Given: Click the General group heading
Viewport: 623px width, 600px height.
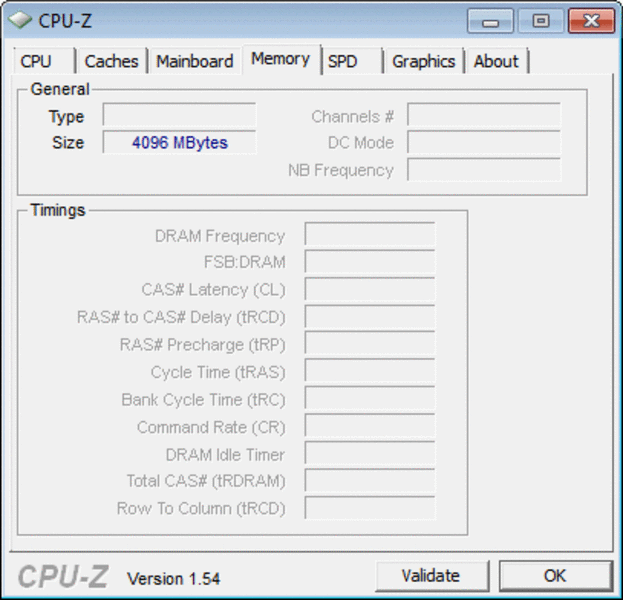Looking at the screenshot, I should tap(60, 89).
